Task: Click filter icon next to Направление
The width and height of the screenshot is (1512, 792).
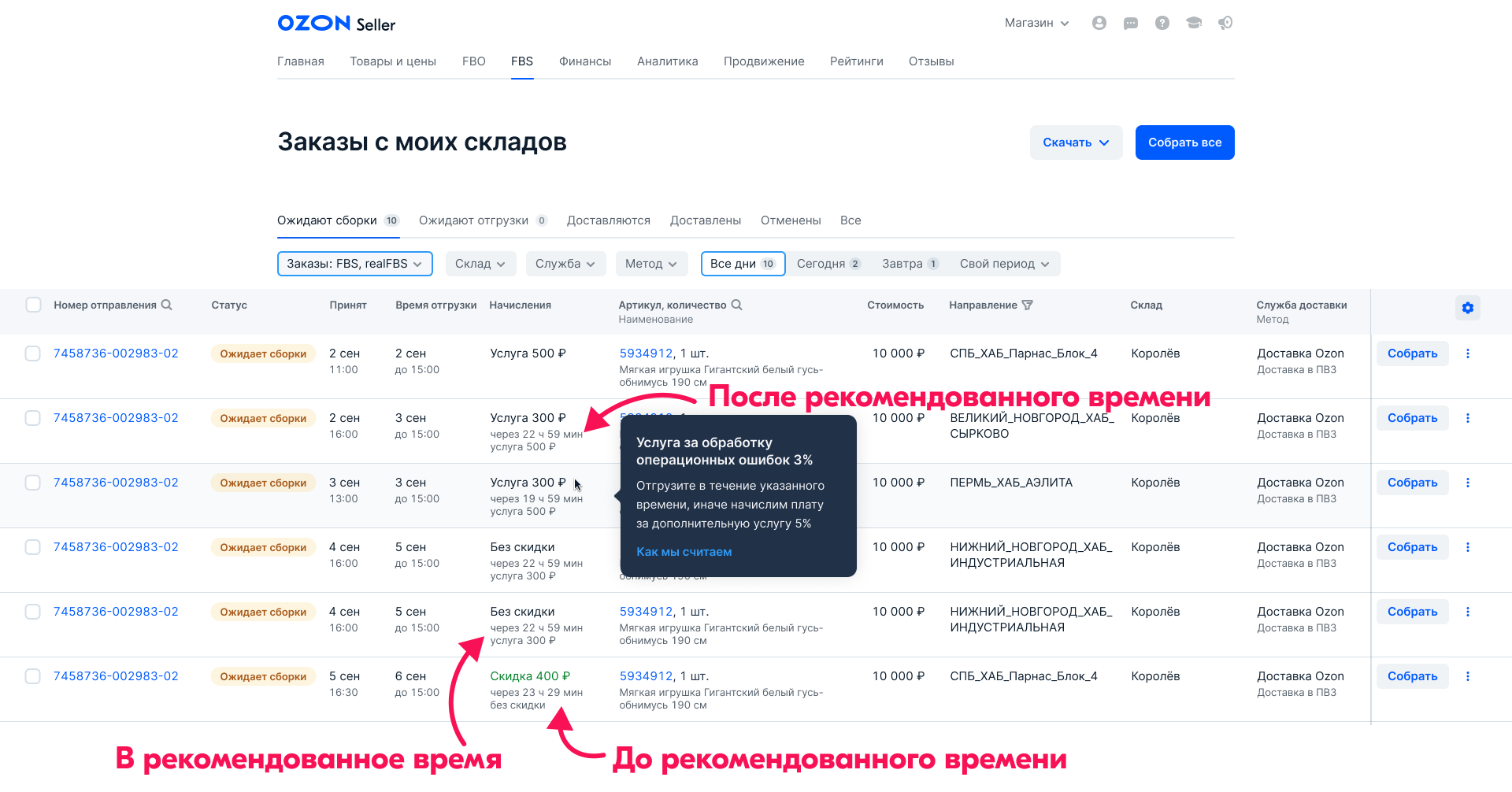Action: click(x=1027, y=305)
